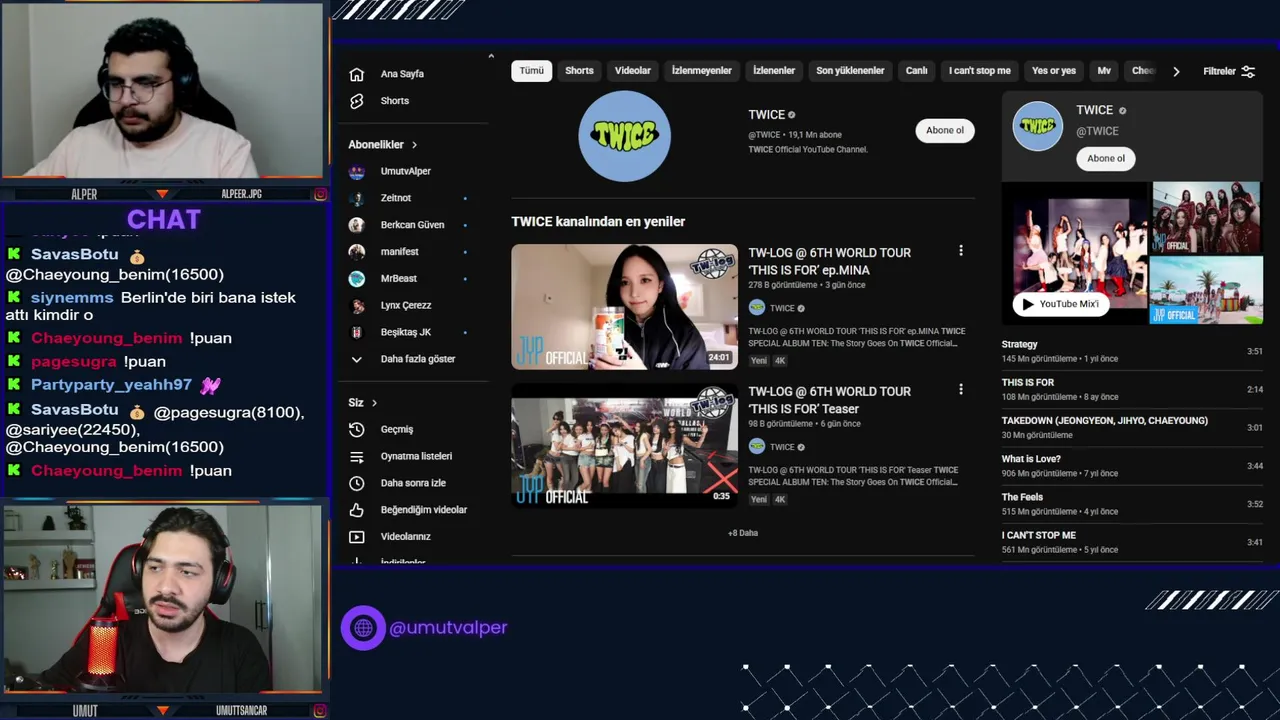Open the What is Love? song row
Image resolution: width=1280 pixels, height=720 pixels.
point(1132,465)
